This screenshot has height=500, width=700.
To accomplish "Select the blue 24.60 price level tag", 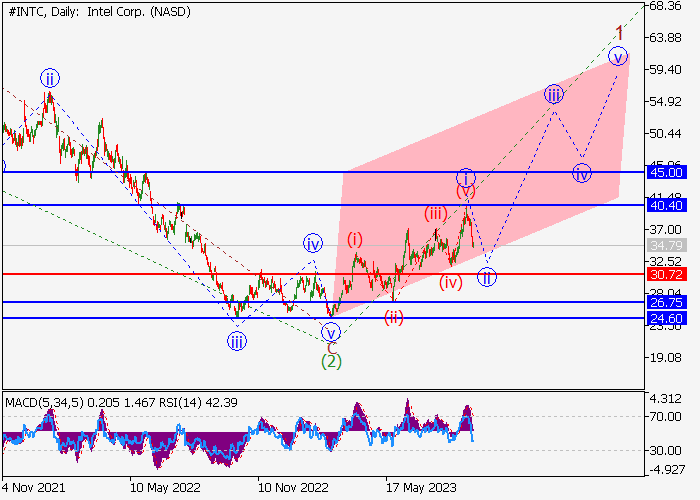I will [x=666, y=318].
